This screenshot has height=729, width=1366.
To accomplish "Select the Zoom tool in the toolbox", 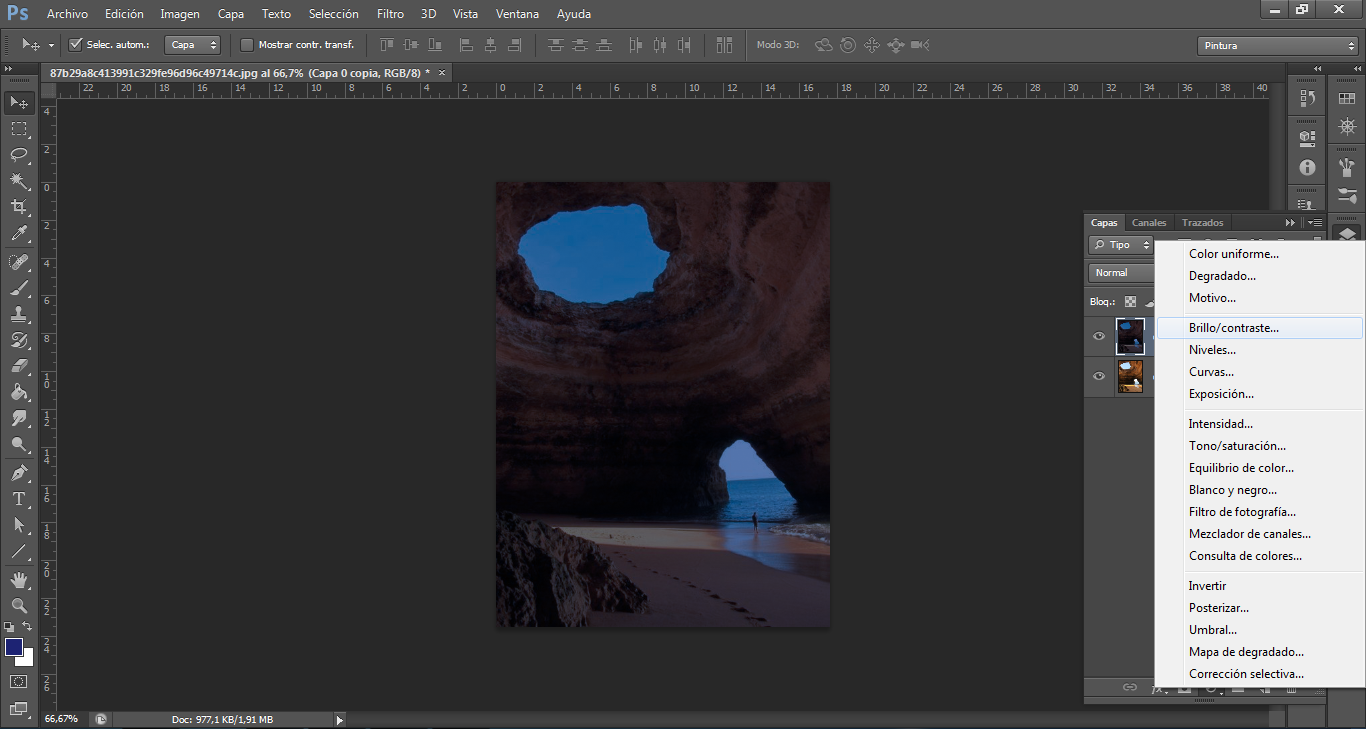I will [19, 606].
